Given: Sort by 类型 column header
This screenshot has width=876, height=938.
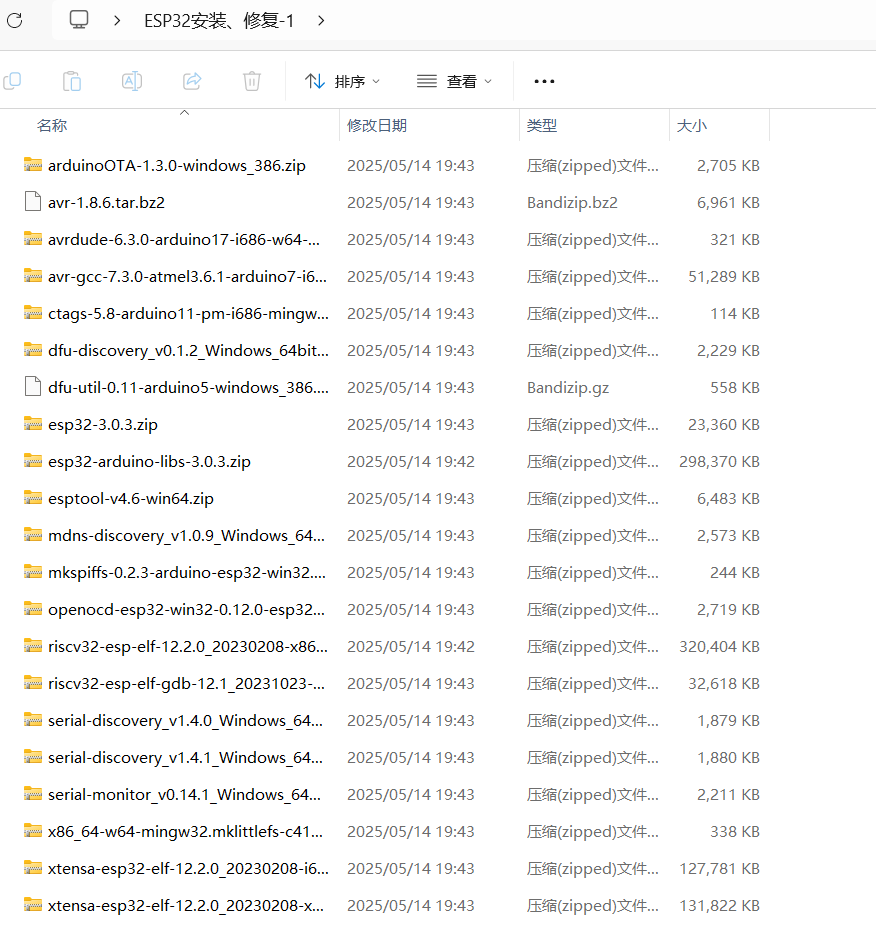Looking at the screenshot, I should (x=542, y=126).
